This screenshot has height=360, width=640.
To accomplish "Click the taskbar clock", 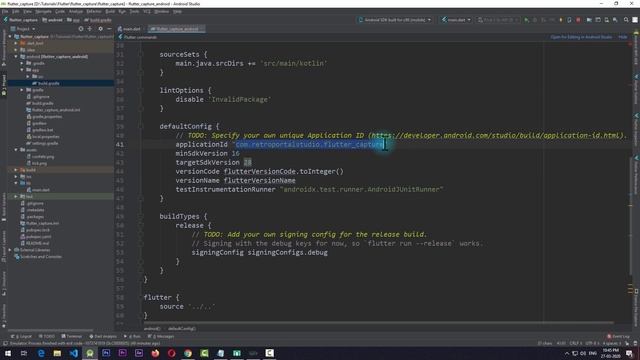I will (x=611, y=353).
